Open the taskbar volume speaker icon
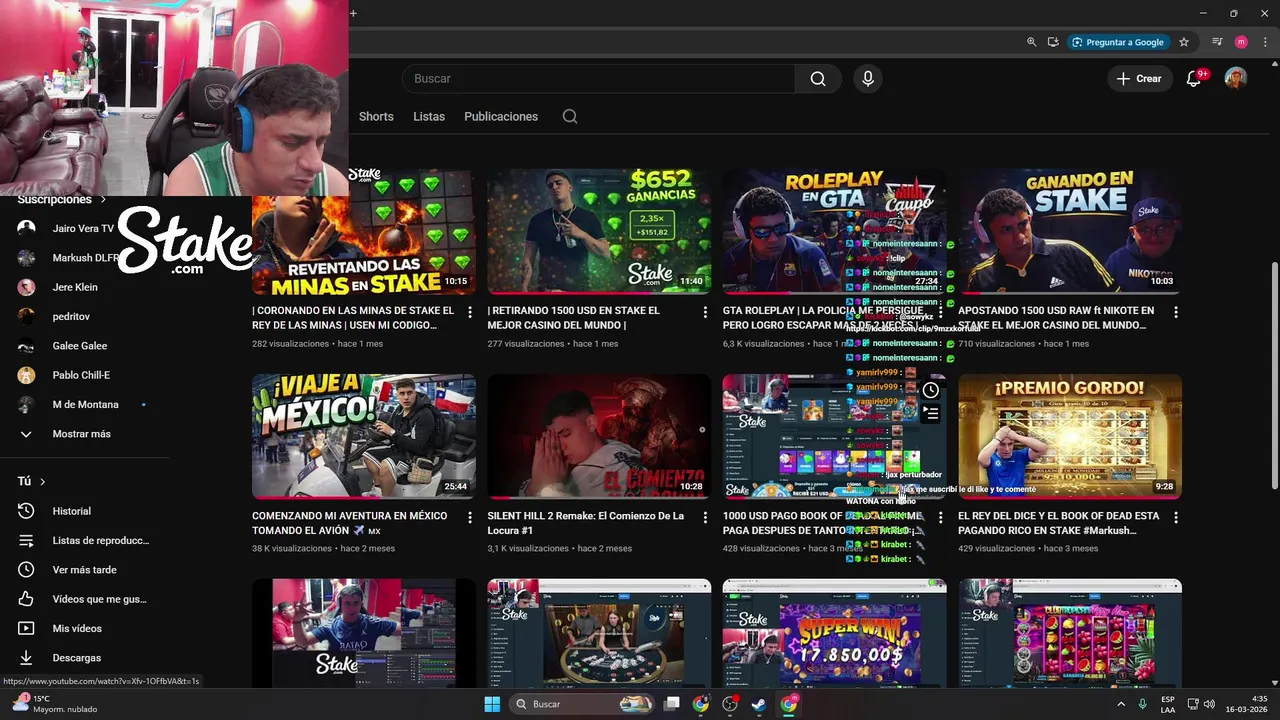The width and height of the screenshot is (1280, 720). coord(1209,704)
